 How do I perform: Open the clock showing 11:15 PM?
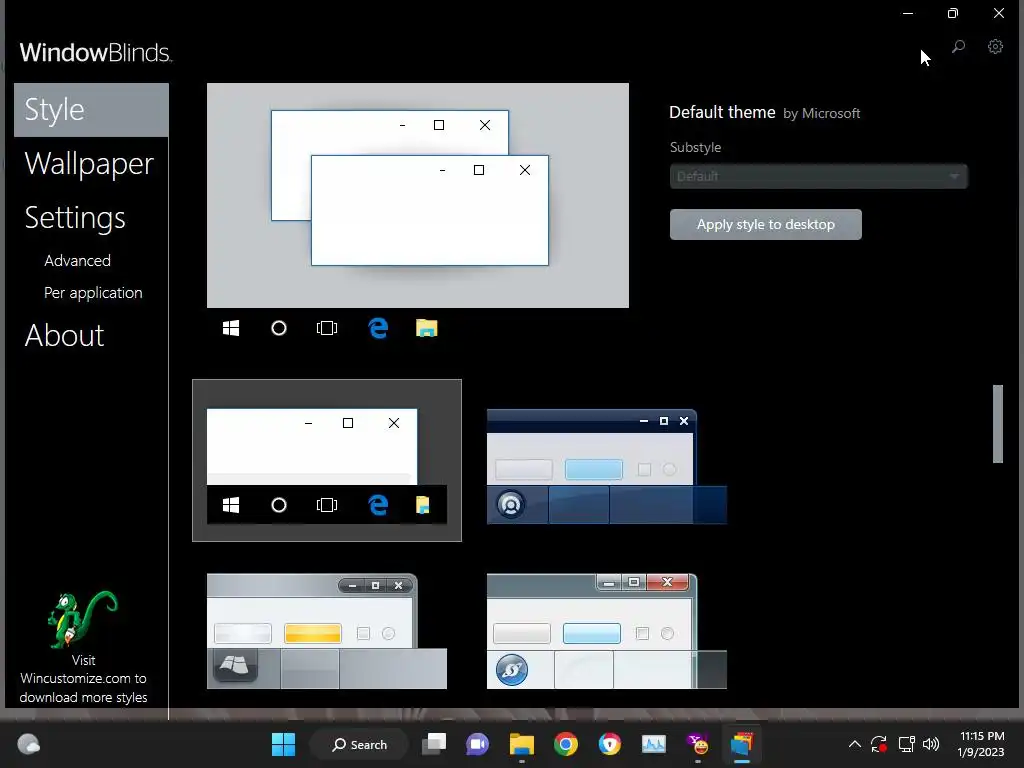click(x=981, y=744)
